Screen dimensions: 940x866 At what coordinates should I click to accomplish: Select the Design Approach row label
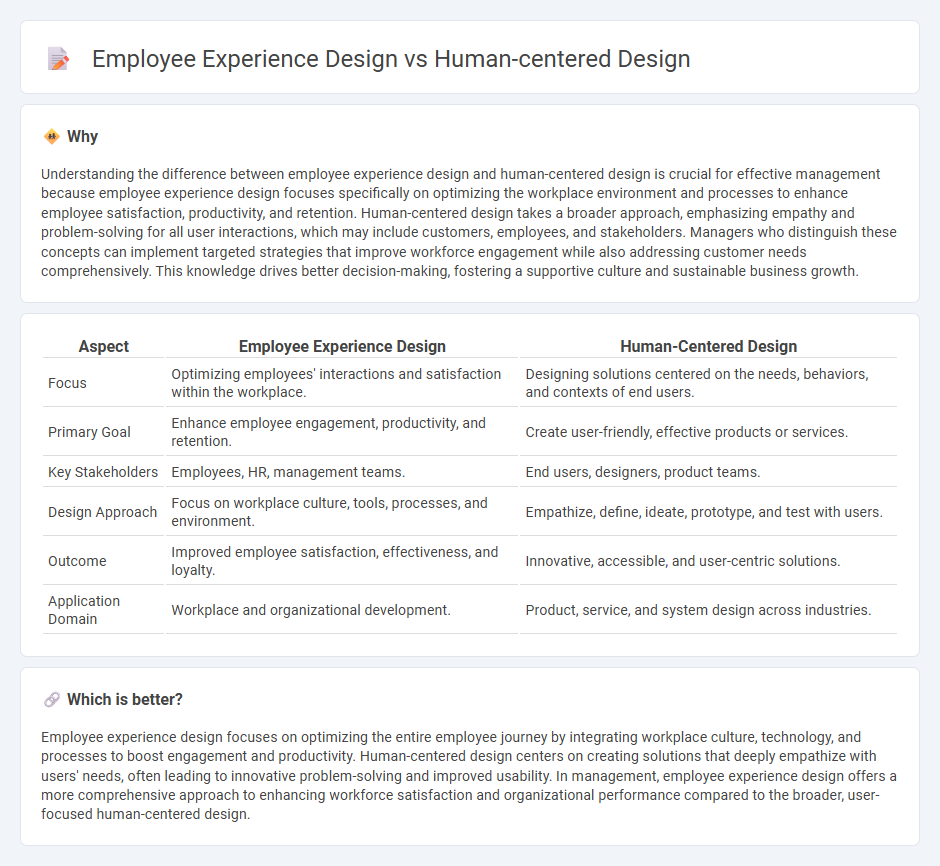(103, 512)
